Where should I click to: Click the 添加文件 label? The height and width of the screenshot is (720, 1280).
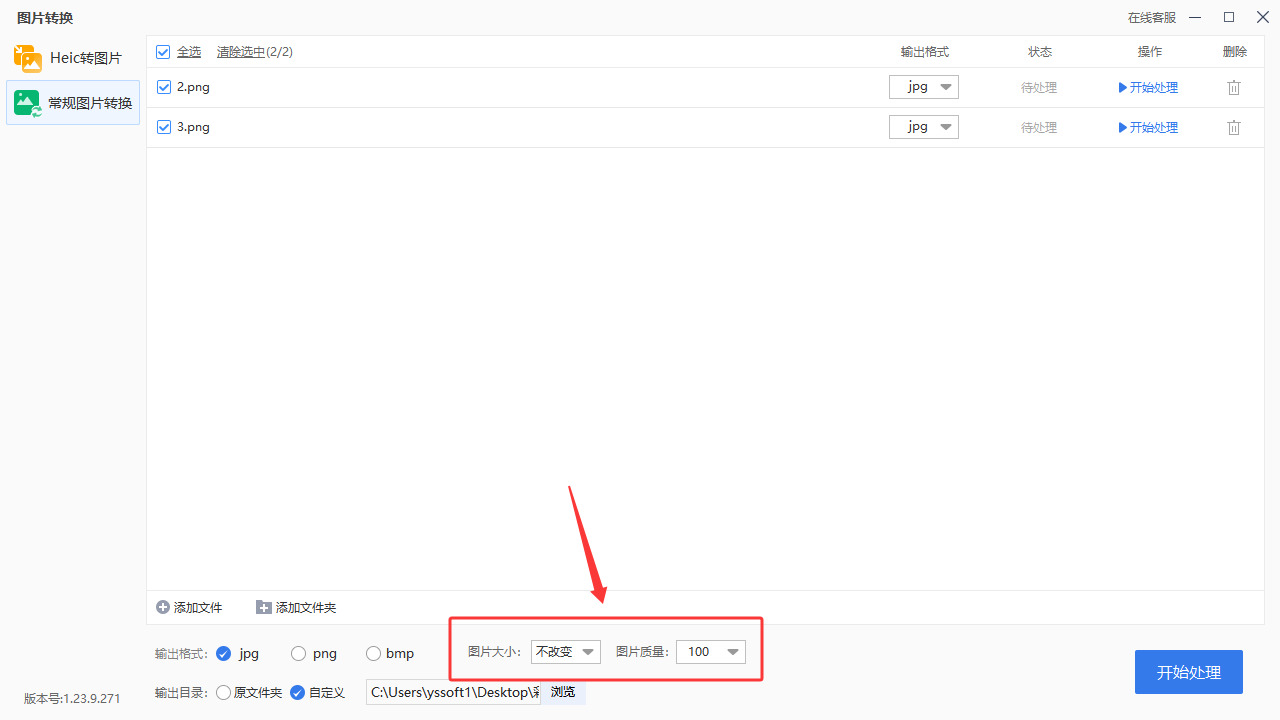[198, 608]
